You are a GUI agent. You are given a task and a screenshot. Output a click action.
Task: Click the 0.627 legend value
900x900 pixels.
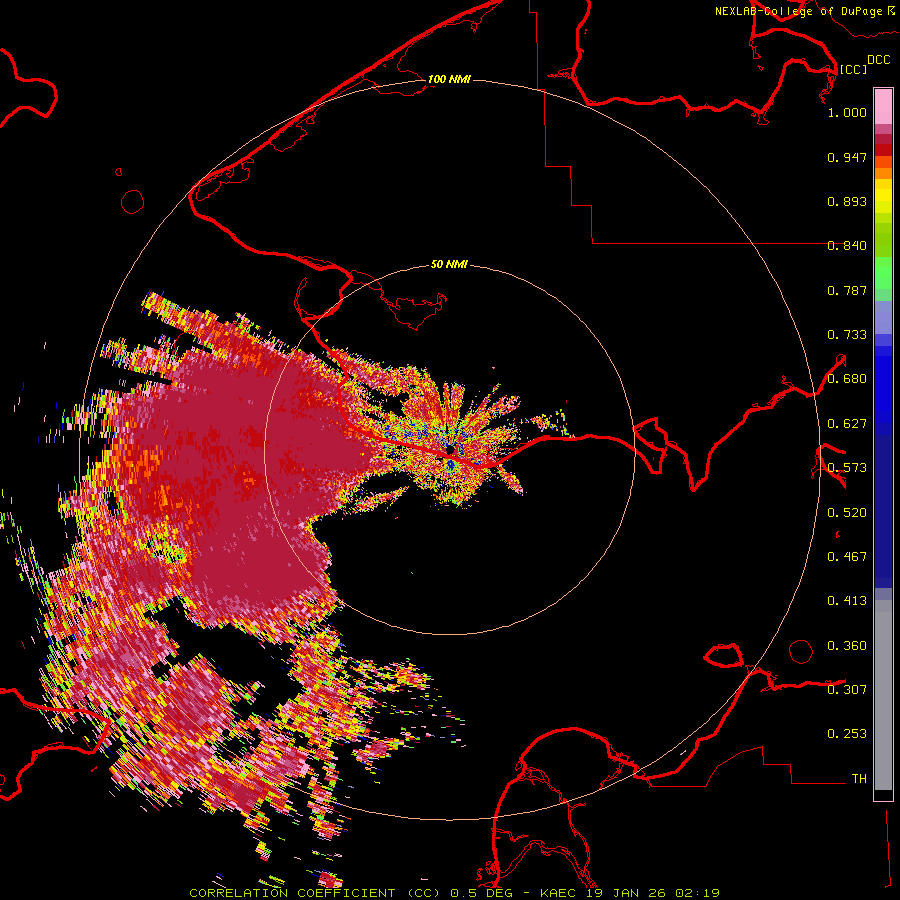[x=847, y=424]
